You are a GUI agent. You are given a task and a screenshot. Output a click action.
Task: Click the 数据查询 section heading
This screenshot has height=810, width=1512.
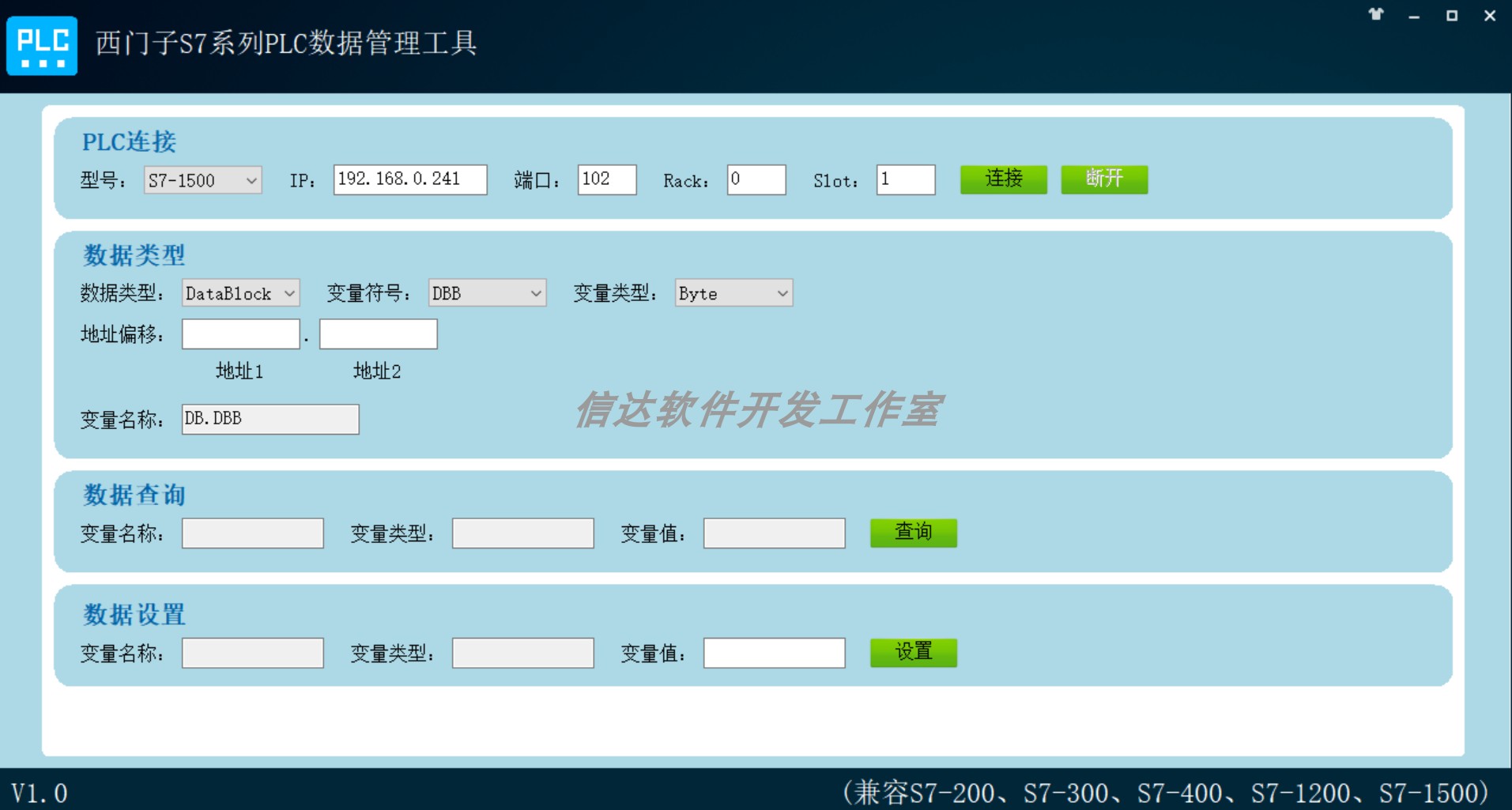point(134,495)
